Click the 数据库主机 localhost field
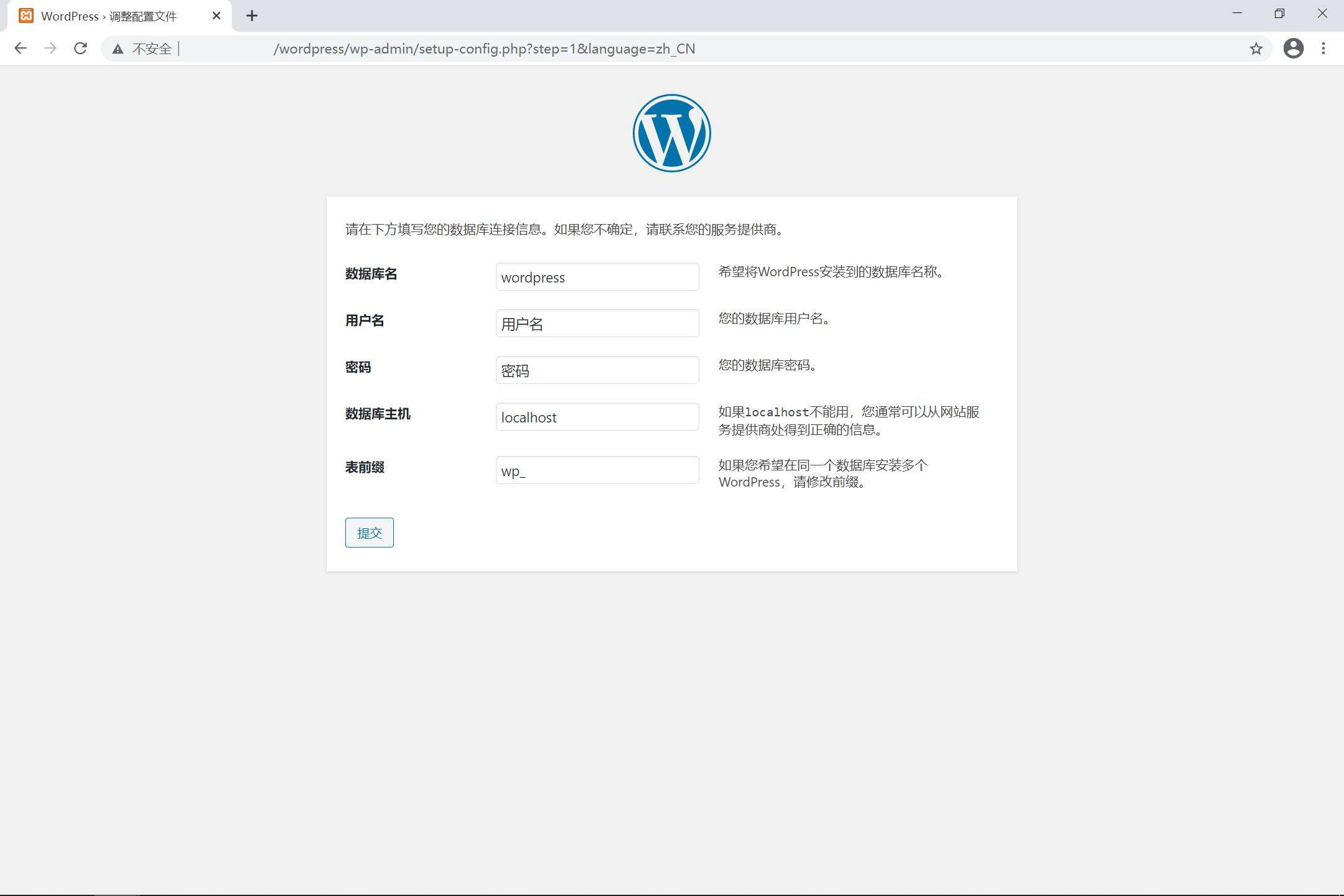The image size is (1344, 896). click(x=597, y=417)
